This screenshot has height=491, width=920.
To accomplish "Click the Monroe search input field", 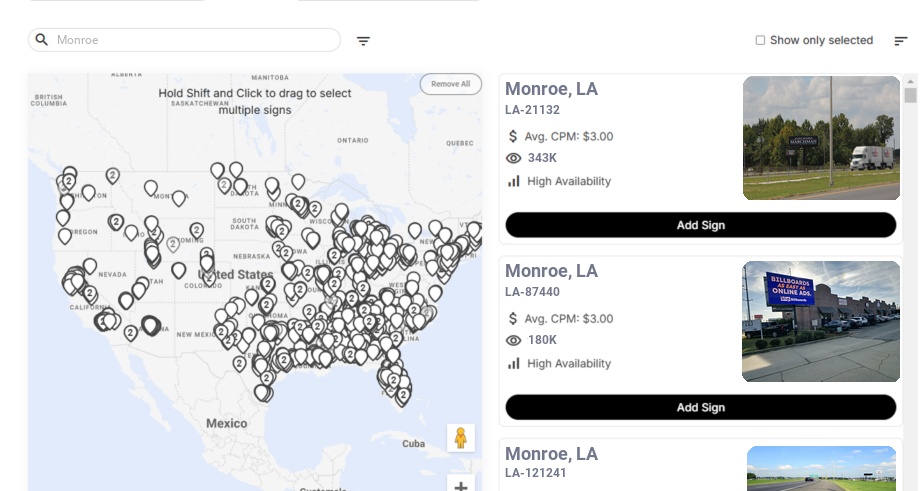I will click(x=195, y=40).
